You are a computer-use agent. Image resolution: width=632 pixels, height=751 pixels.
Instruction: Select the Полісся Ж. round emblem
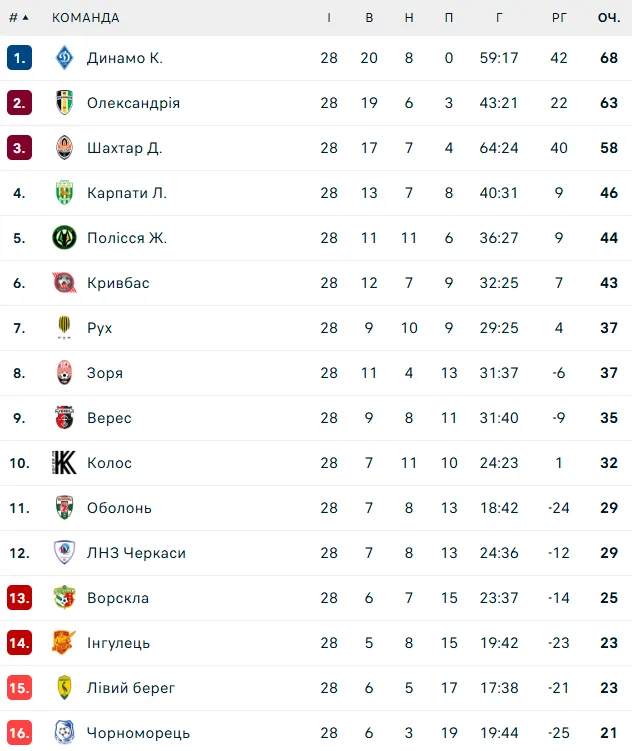(x=64, y=238)
